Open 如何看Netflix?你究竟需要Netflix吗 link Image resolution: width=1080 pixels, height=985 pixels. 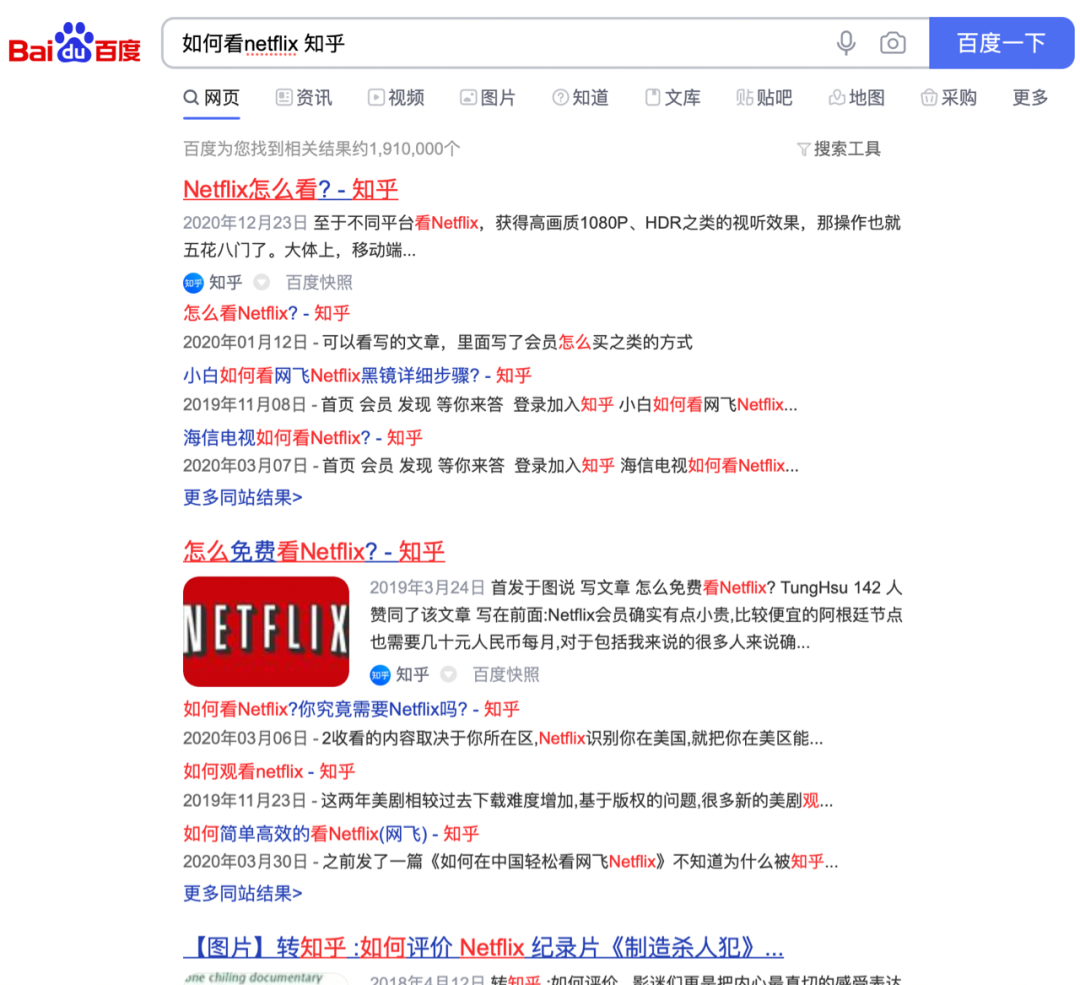[x=351, y=709]
